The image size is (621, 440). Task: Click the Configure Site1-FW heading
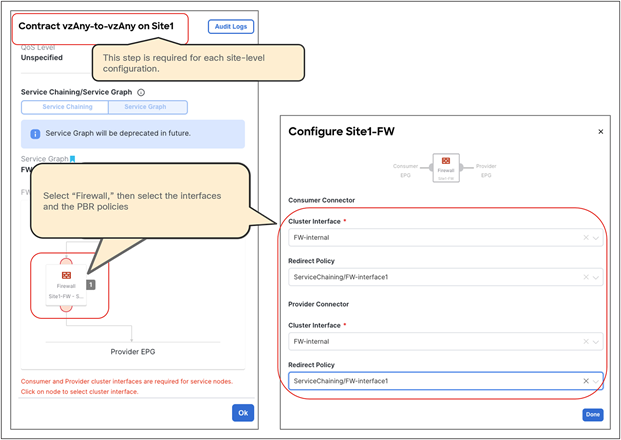pos(341,131)
